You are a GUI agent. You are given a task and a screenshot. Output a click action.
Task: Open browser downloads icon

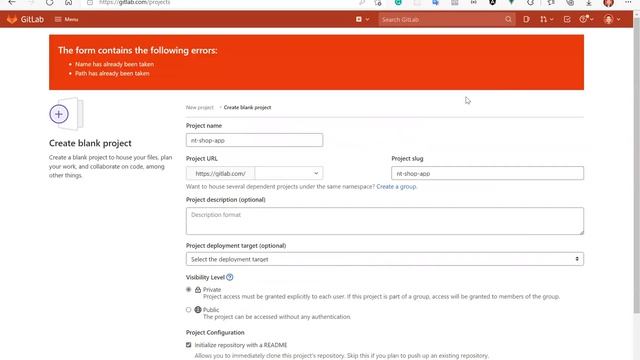(x=589, y=2)
